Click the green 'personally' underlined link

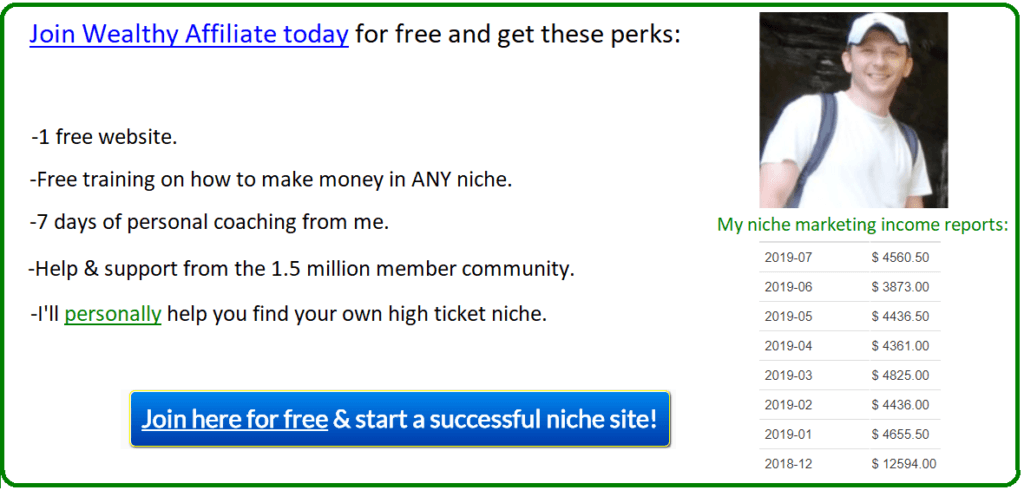click(x=112, y=315)
